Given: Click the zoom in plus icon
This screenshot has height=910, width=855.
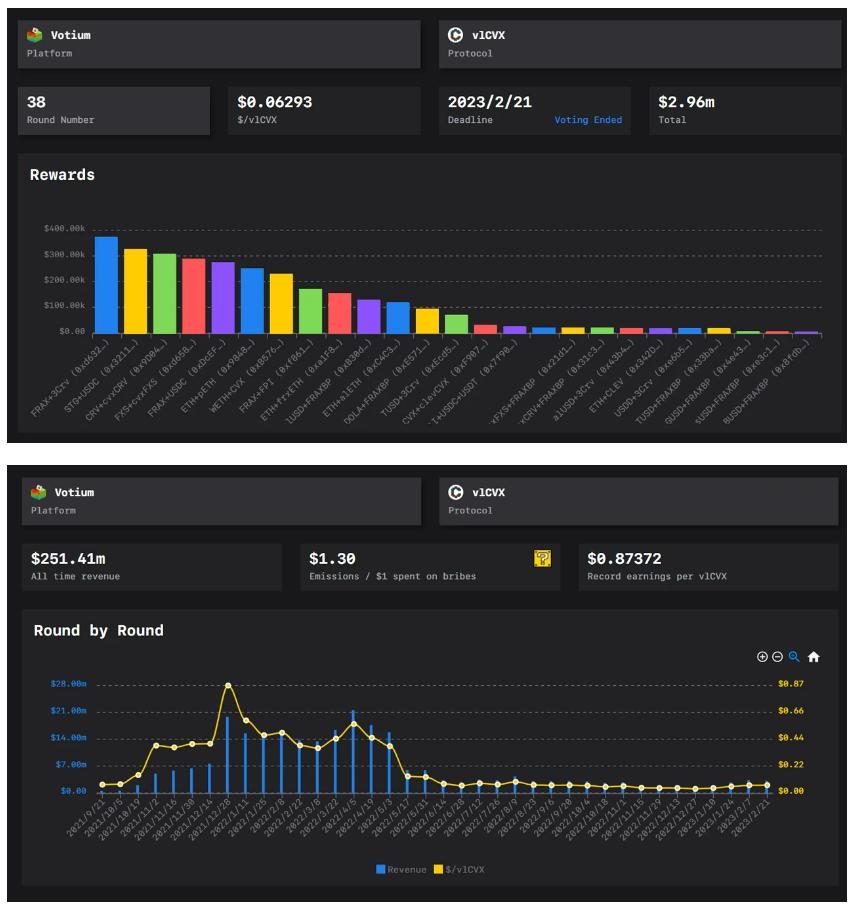Looking at the screenshot, I should pos(763,657).
